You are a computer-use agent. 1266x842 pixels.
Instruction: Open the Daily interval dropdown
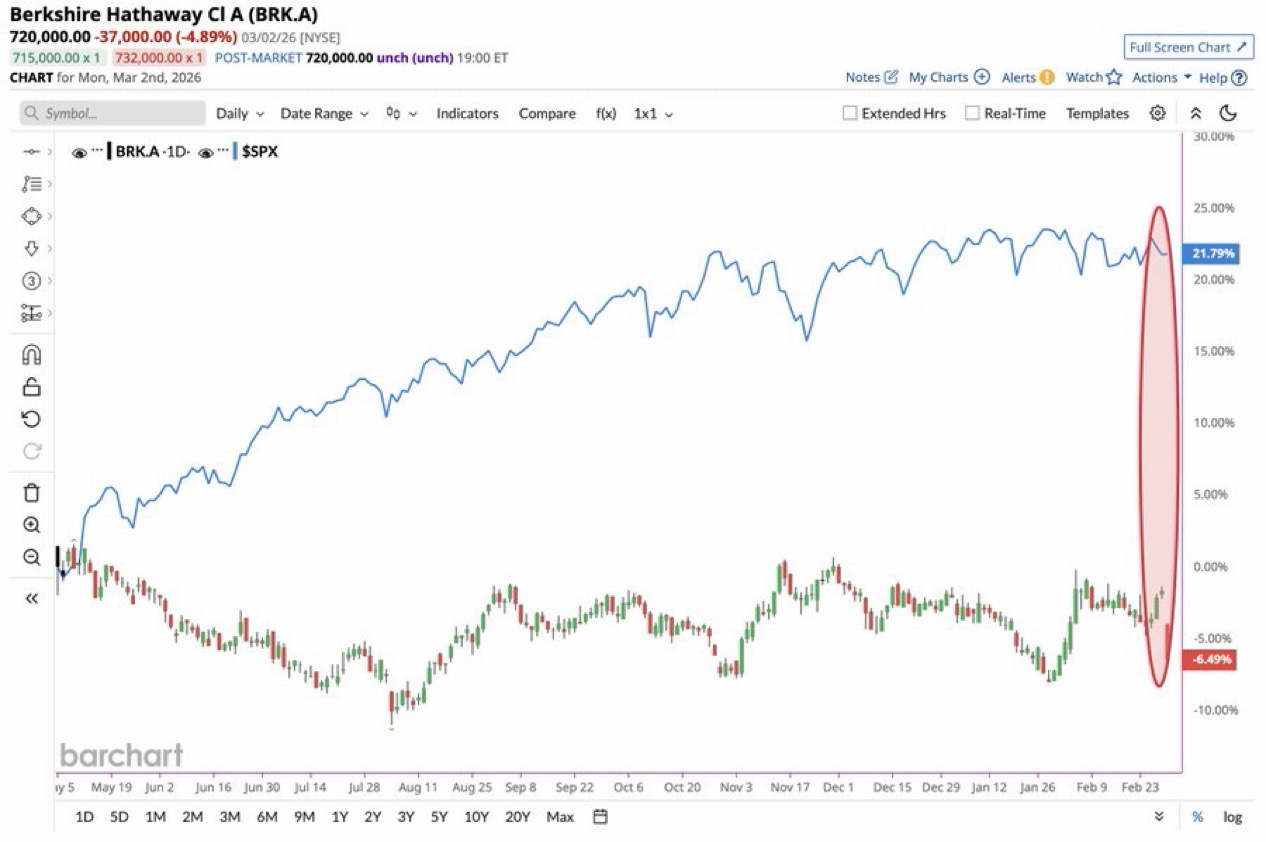240,114
